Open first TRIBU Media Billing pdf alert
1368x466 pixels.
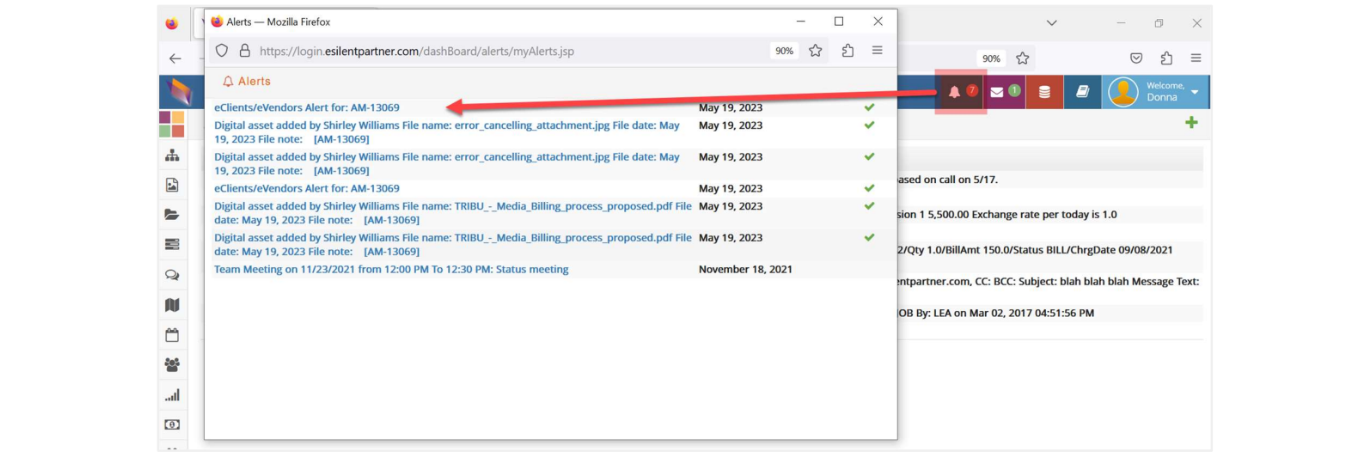click(x=453, y=213)
